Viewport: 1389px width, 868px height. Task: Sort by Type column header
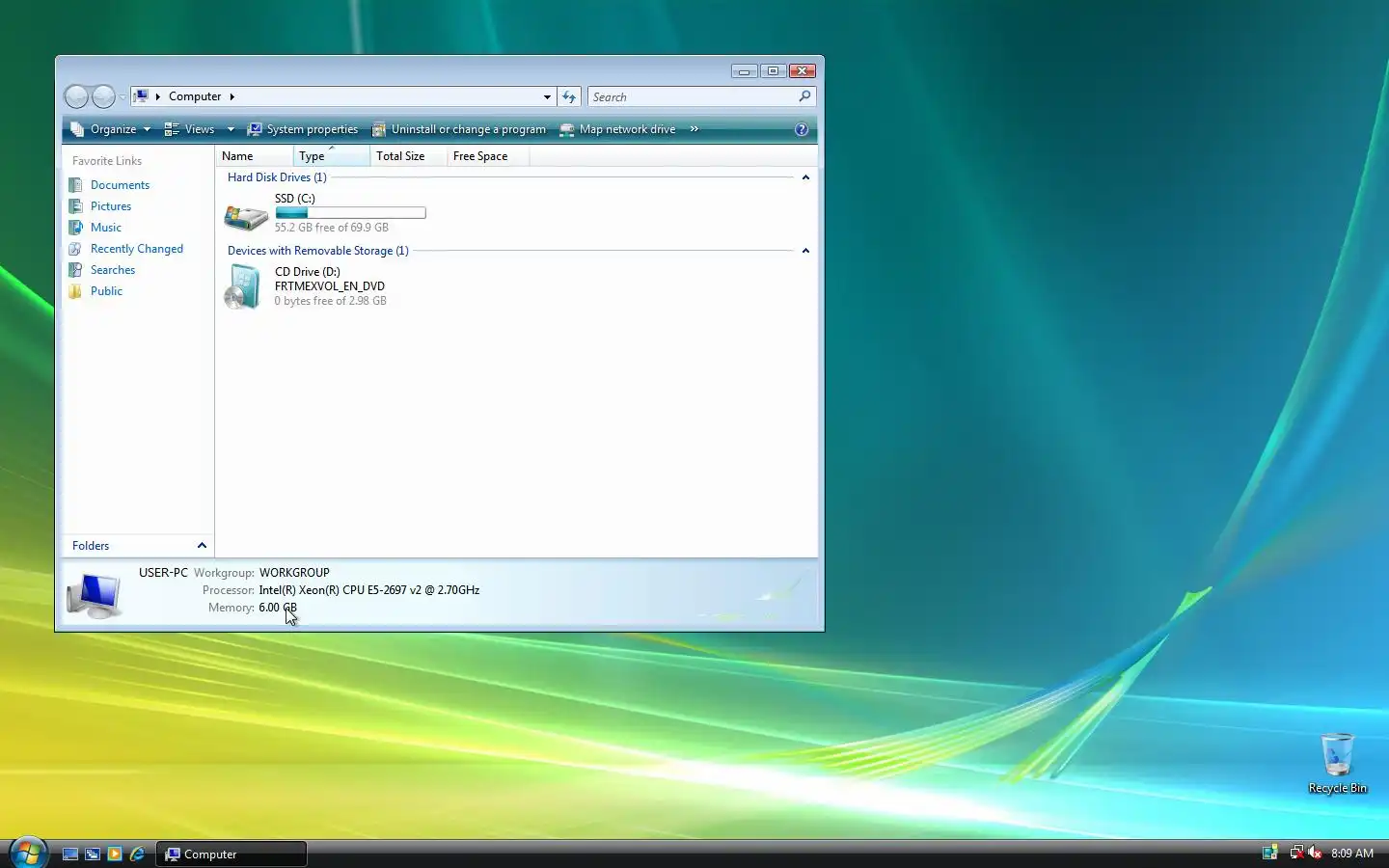(x=332, y=156)
